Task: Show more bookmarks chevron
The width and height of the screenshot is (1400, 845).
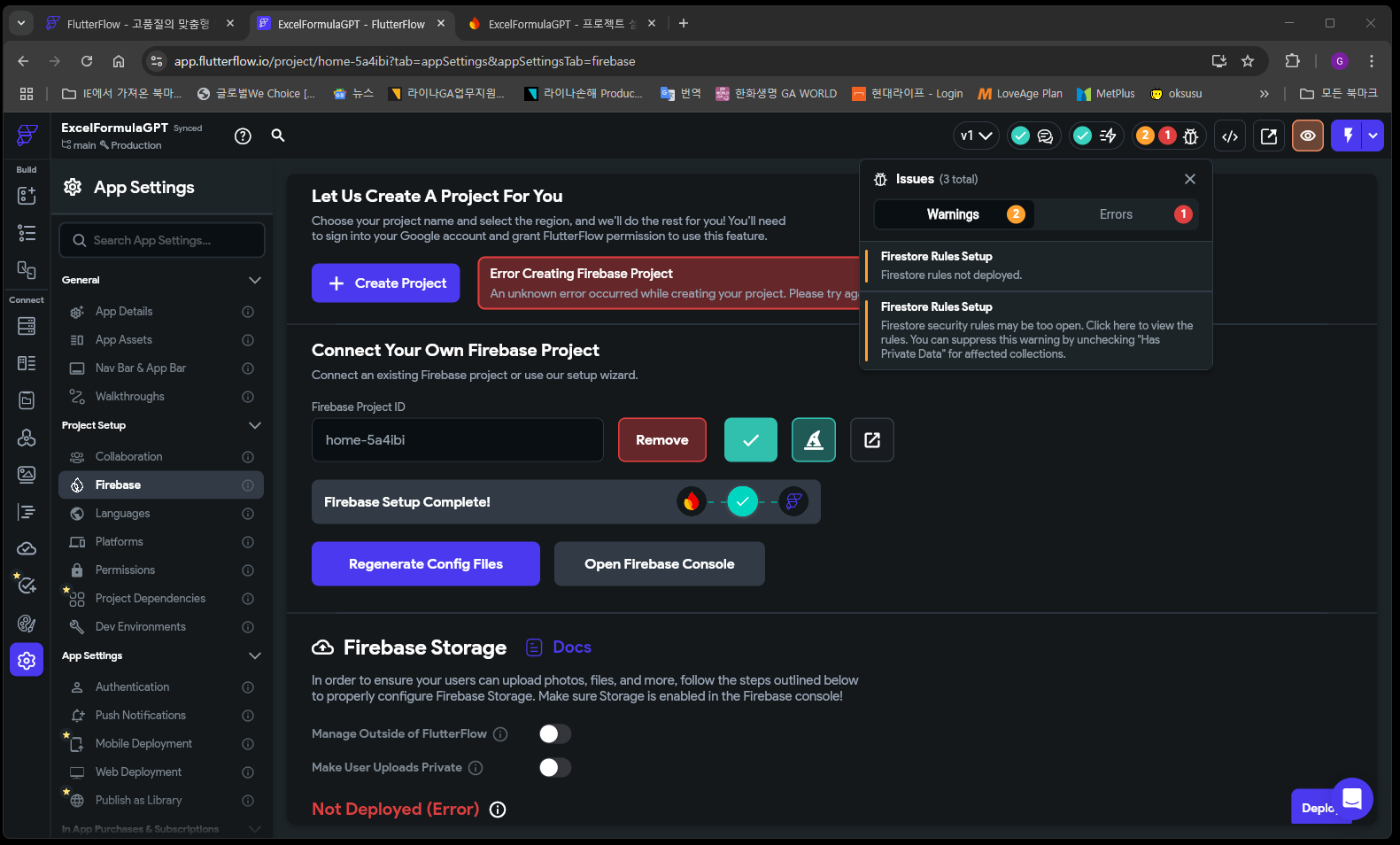Action: [x=1265, y=93]
